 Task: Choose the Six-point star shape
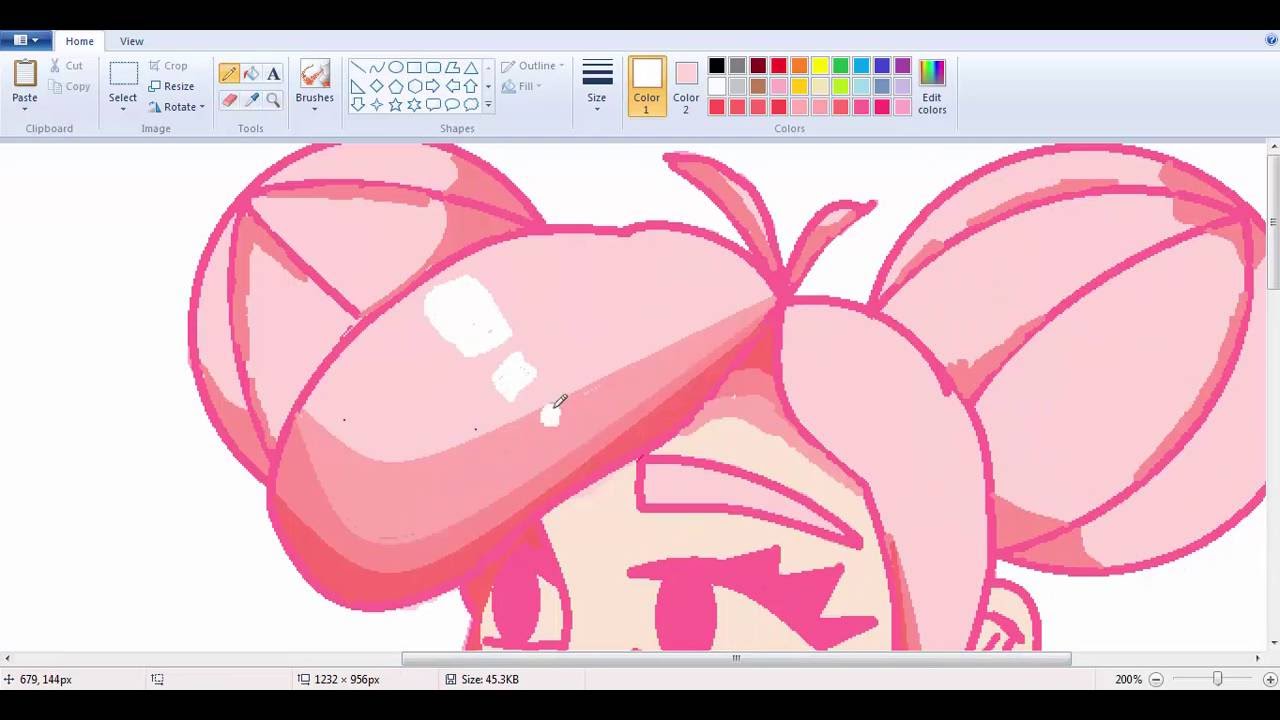(x=414, y=104)
